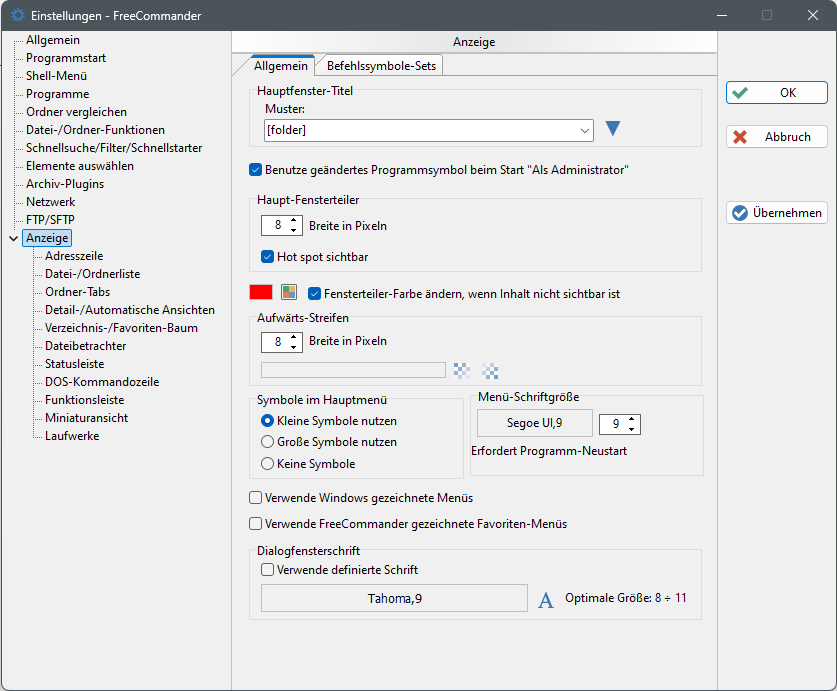Click the Übernehmen button
The height and width of the screenshot is (691, 837).
pyautogui.click(x=777, y=212)
